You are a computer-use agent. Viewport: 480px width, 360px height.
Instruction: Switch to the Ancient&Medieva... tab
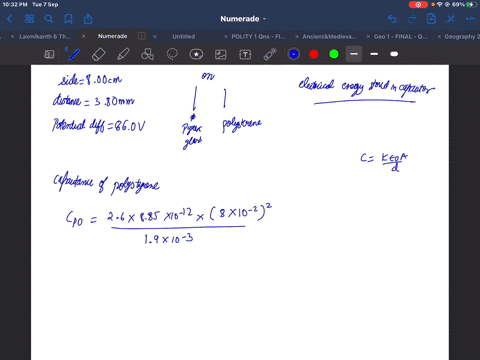[329, 36]
